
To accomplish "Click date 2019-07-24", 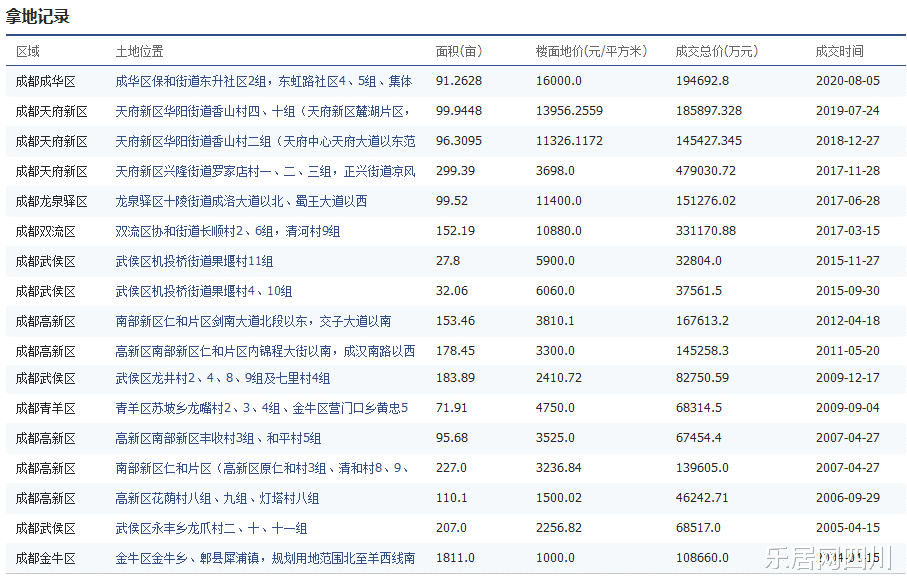I will pyautogui.click(x=848, y=111).
